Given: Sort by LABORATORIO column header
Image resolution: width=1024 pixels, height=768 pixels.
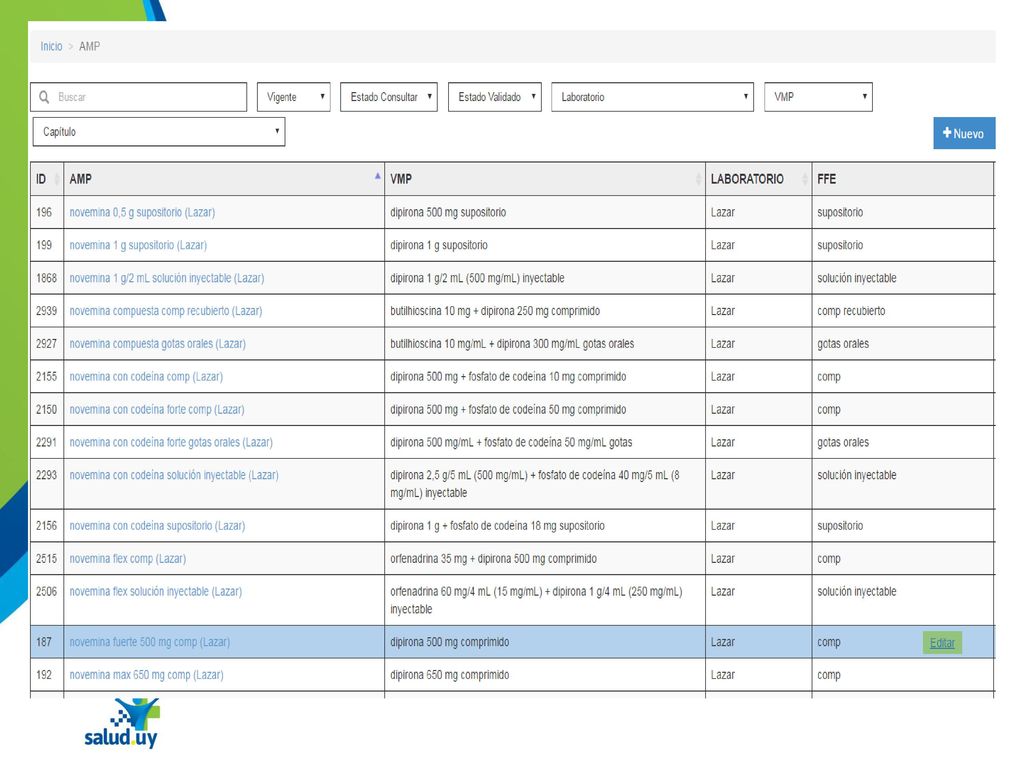Looking at the screenshot, I should [758, 179].
